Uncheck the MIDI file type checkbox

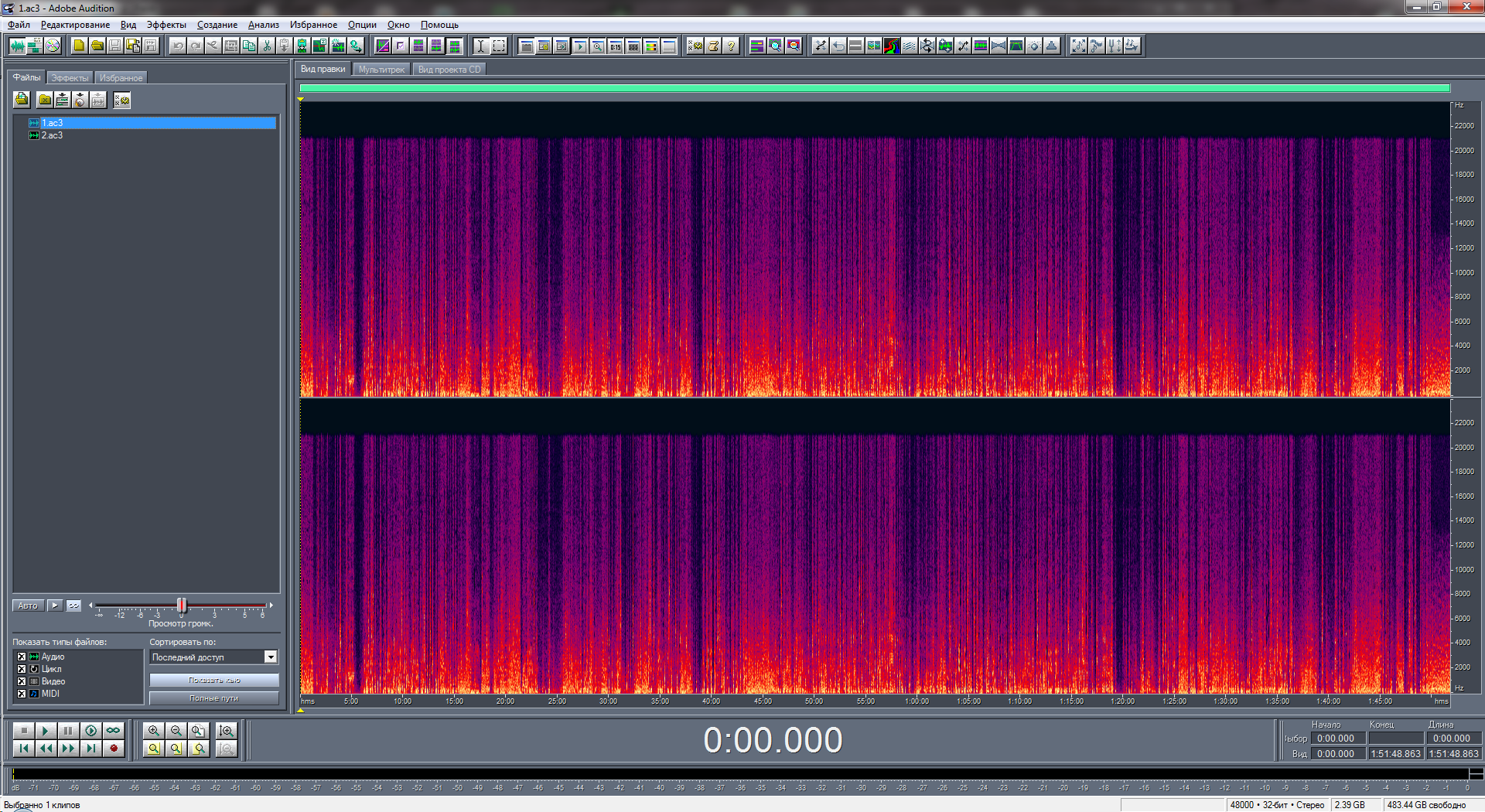pos(22,694)
